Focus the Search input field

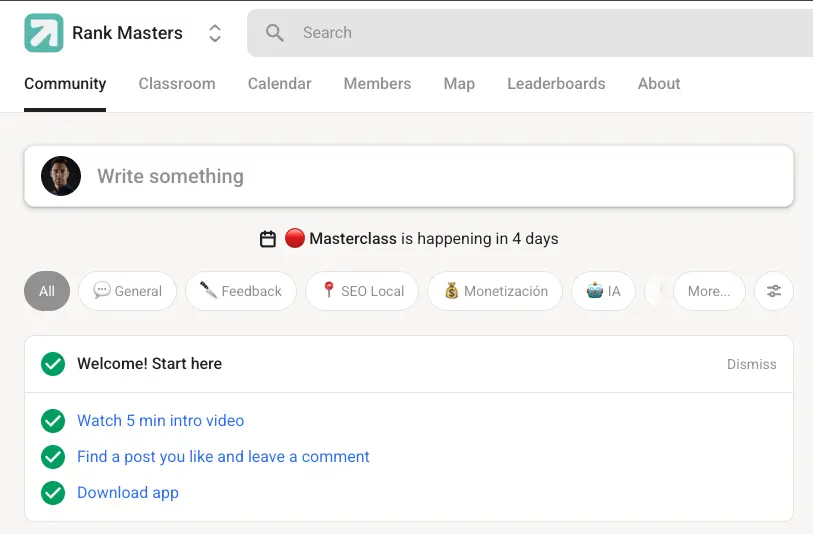530,33
